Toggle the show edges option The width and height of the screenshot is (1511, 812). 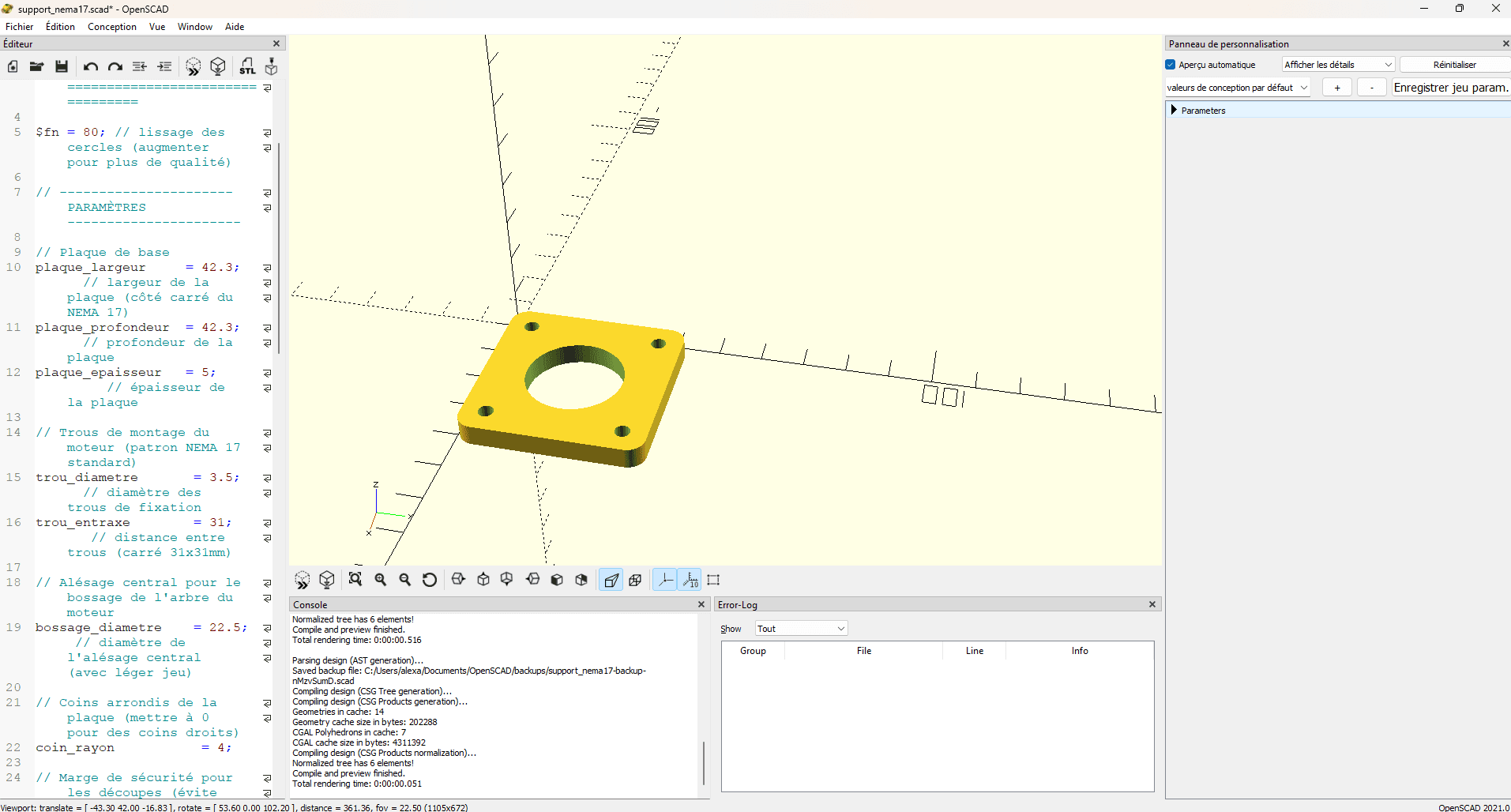713,580
